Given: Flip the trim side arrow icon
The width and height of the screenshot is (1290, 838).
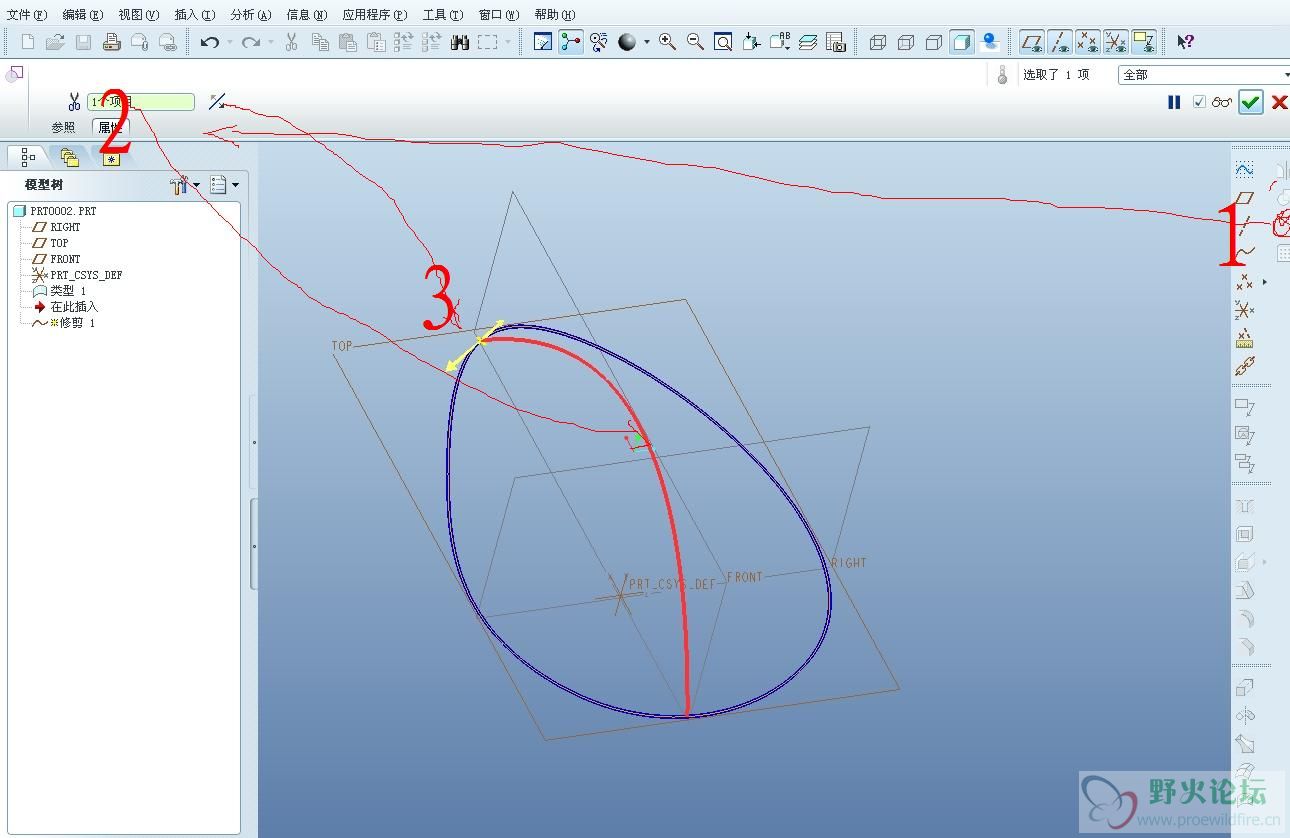Looking at the screenshot, I should click(217, 101).
